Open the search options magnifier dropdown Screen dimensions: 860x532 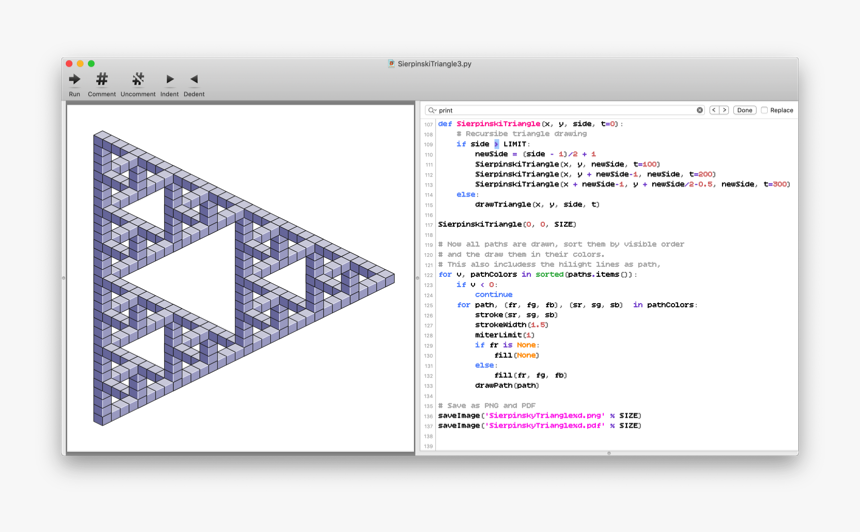(x=432, y=110)
